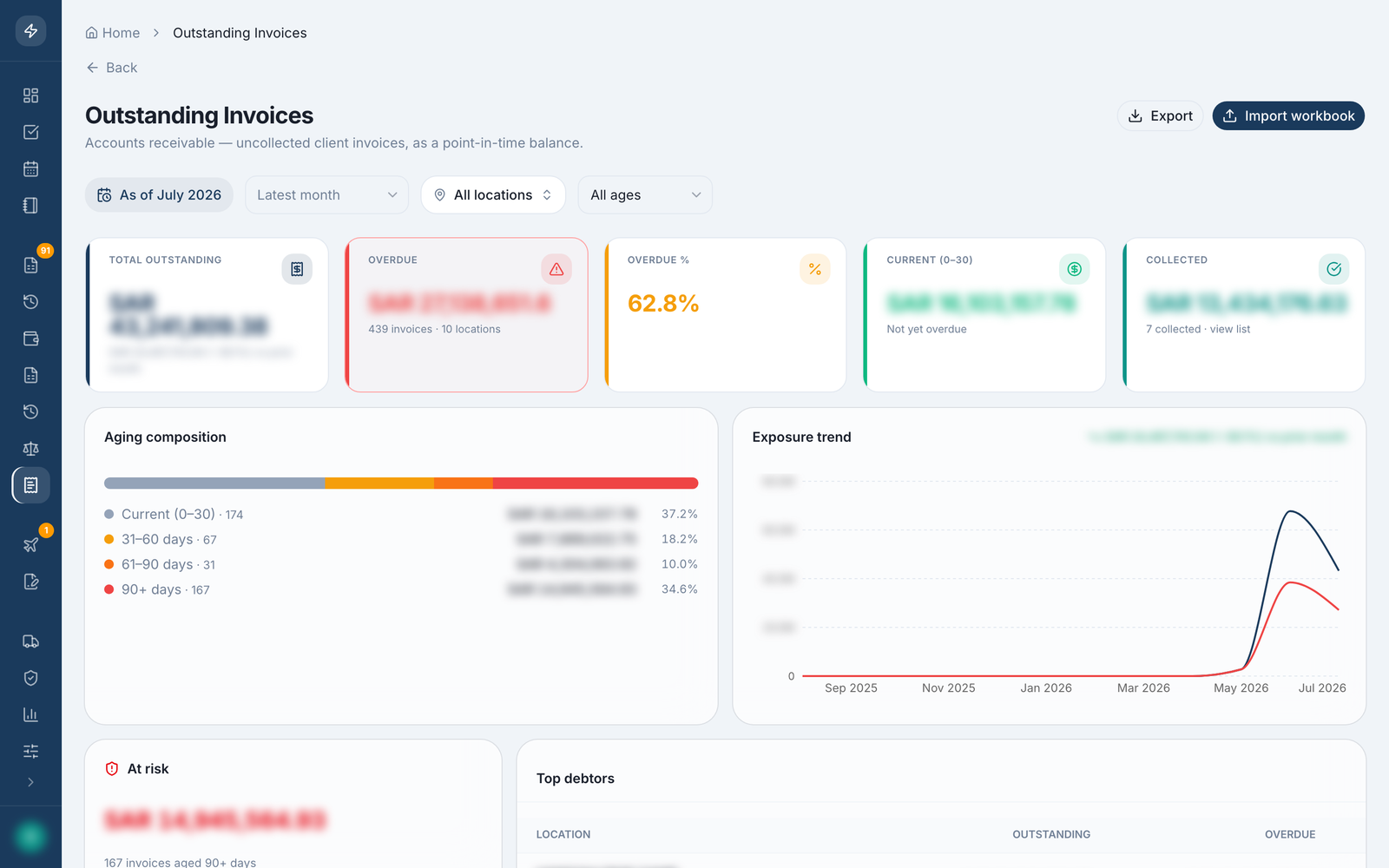Click the Outstanding Invoices breadcrumb item

click(x=240, y=33)
